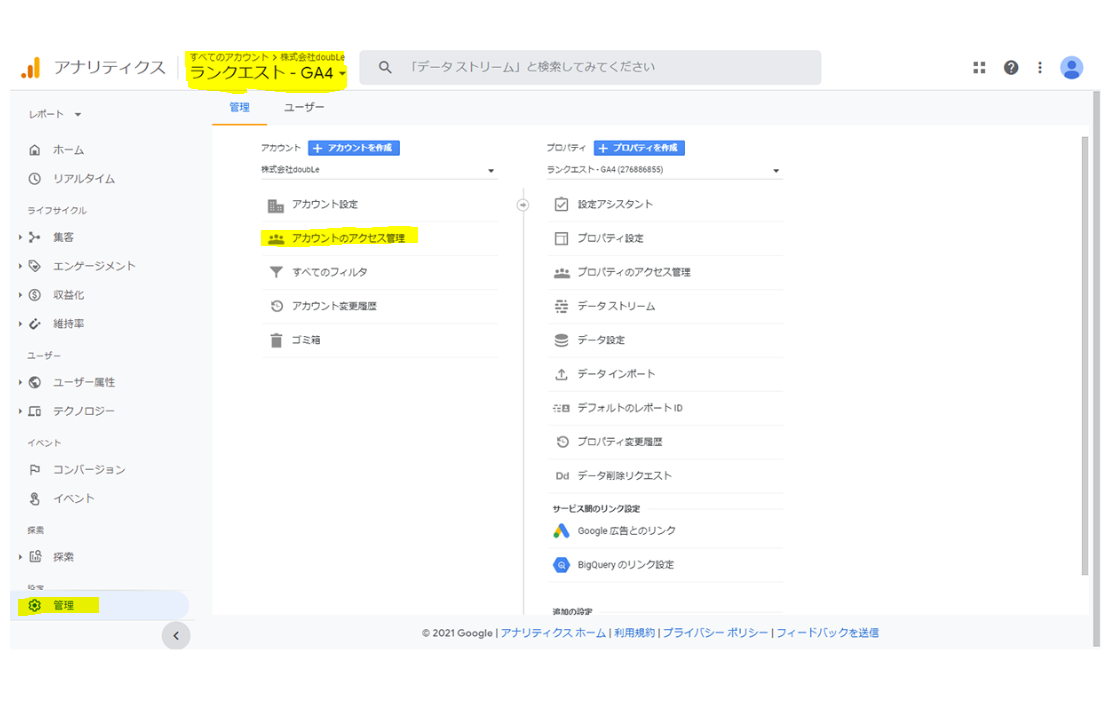Screen dimensions: 1112x724
Task: Click the プライバシー ポリシー footer link
Action: coord(715,633)
